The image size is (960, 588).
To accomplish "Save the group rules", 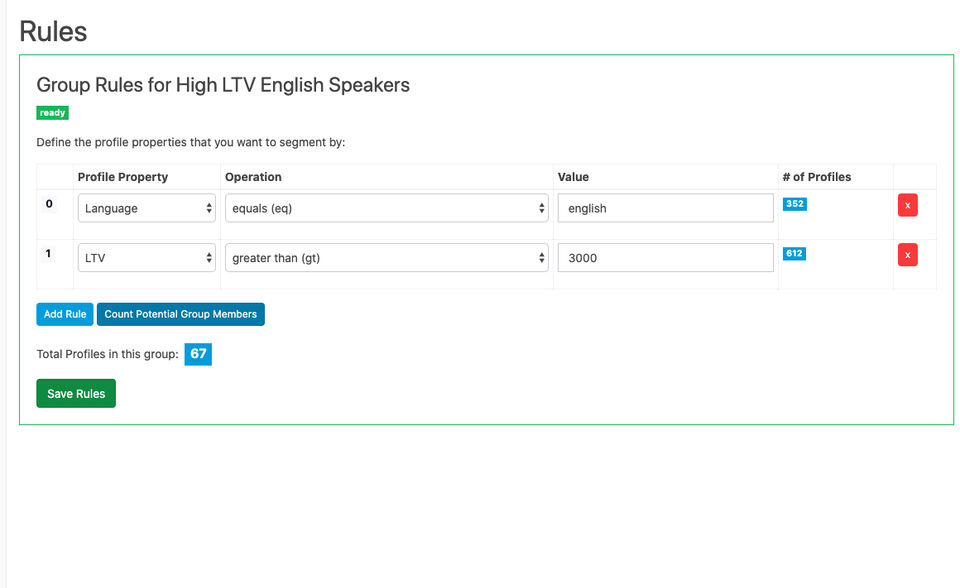I will [76, 394].
